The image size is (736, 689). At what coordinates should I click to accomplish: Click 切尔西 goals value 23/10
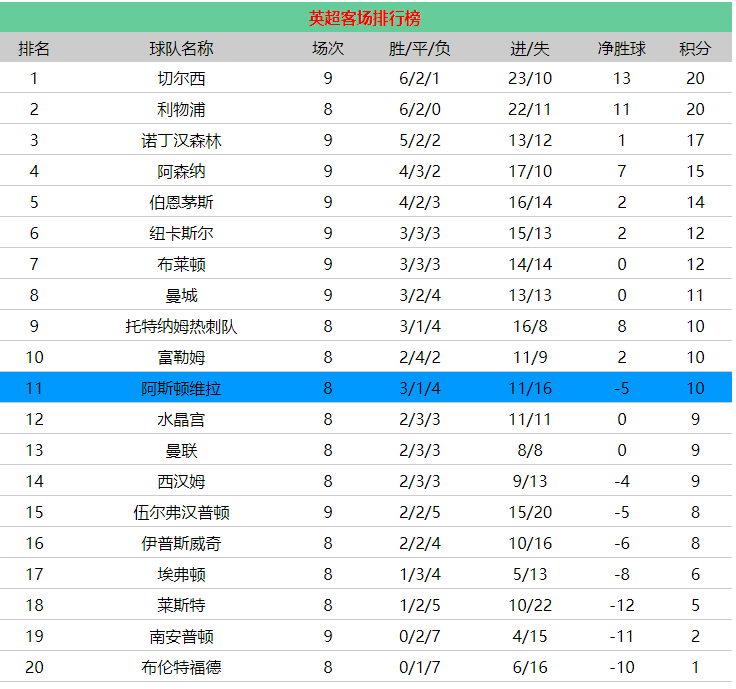pyautogui.click(x=530, y=78)
